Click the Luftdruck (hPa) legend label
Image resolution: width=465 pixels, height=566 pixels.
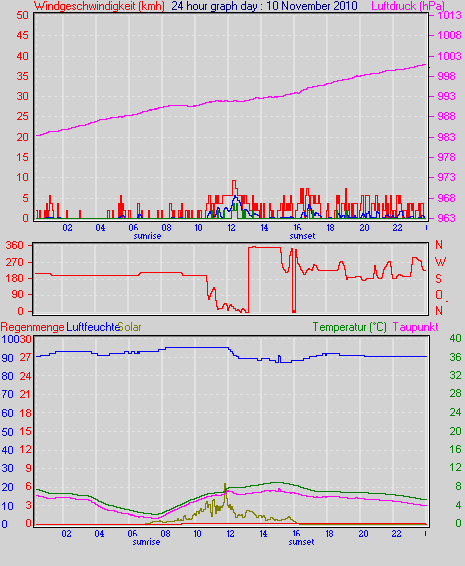click(408, 6)
